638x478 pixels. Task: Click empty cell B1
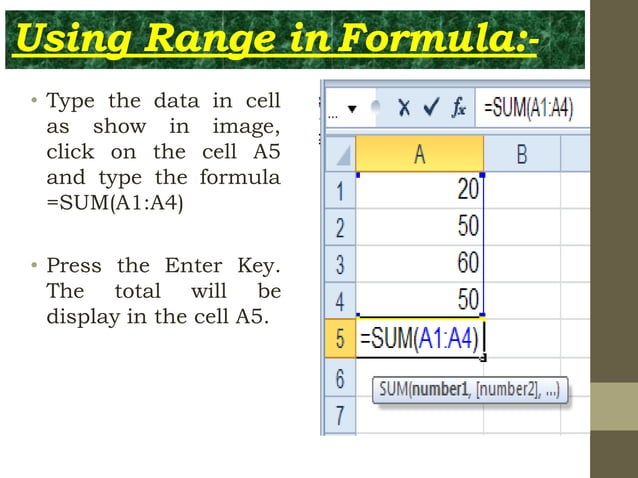click(522, 190)
